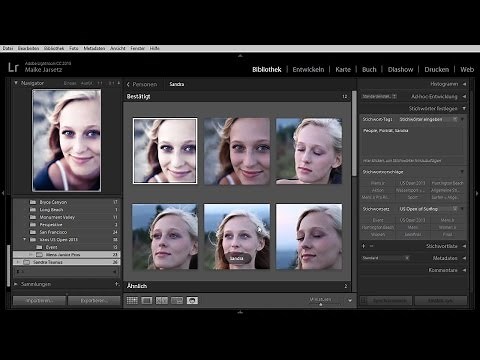Click the keyword text field with People, Porträt
480x360 pixels.
coord(413,141)
